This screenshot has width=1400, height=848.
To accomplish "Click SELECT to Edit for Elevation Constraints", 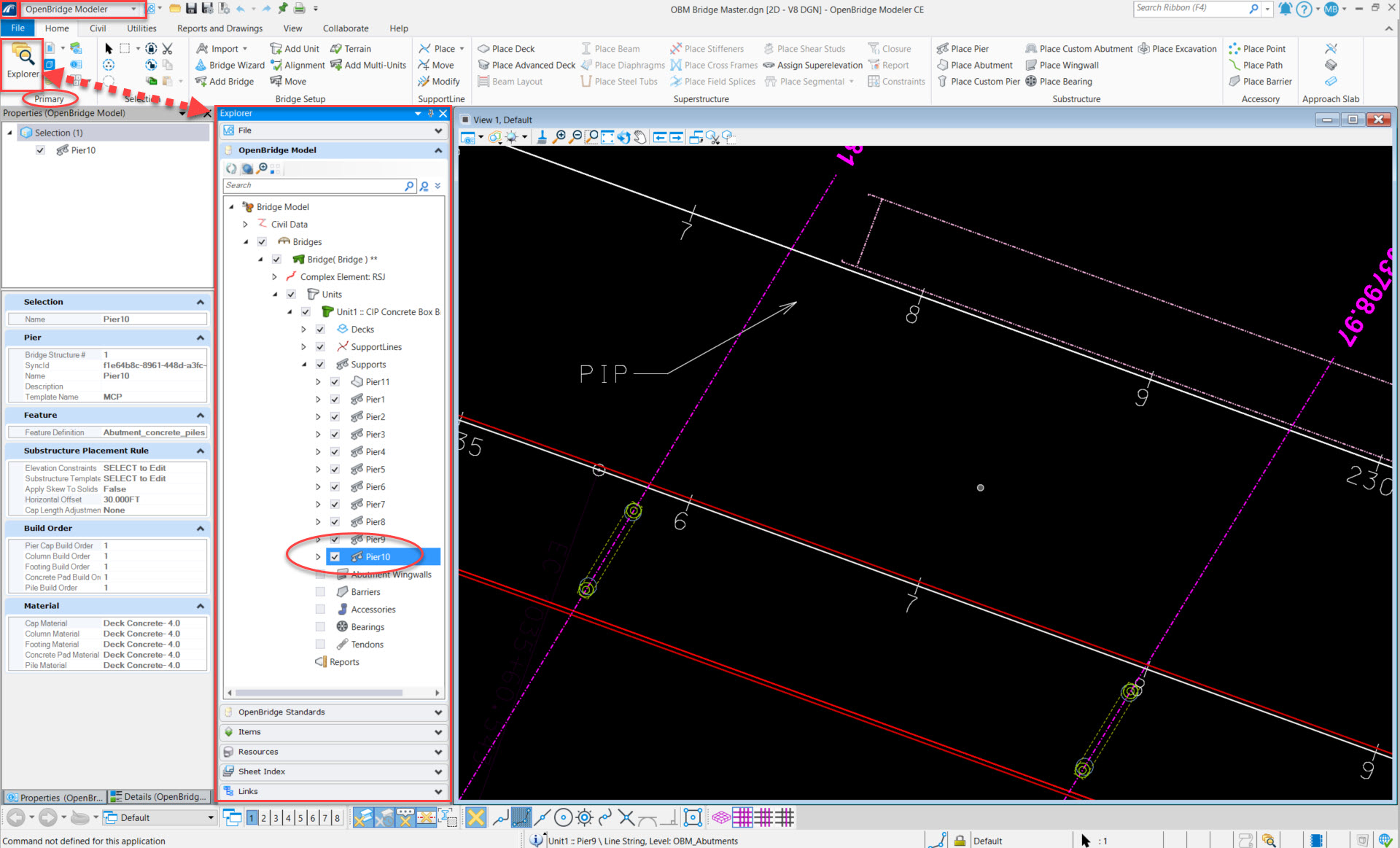I will tap(135, 468).
